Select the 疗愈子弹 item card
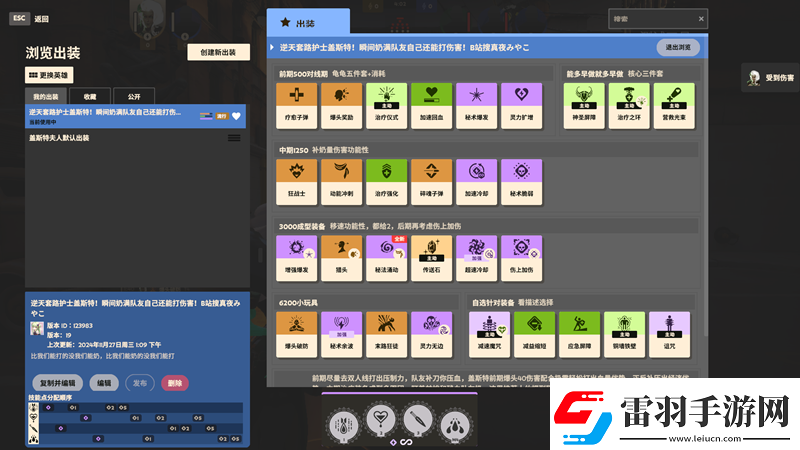This screenshot has width=800, height=450. (296, 106)
